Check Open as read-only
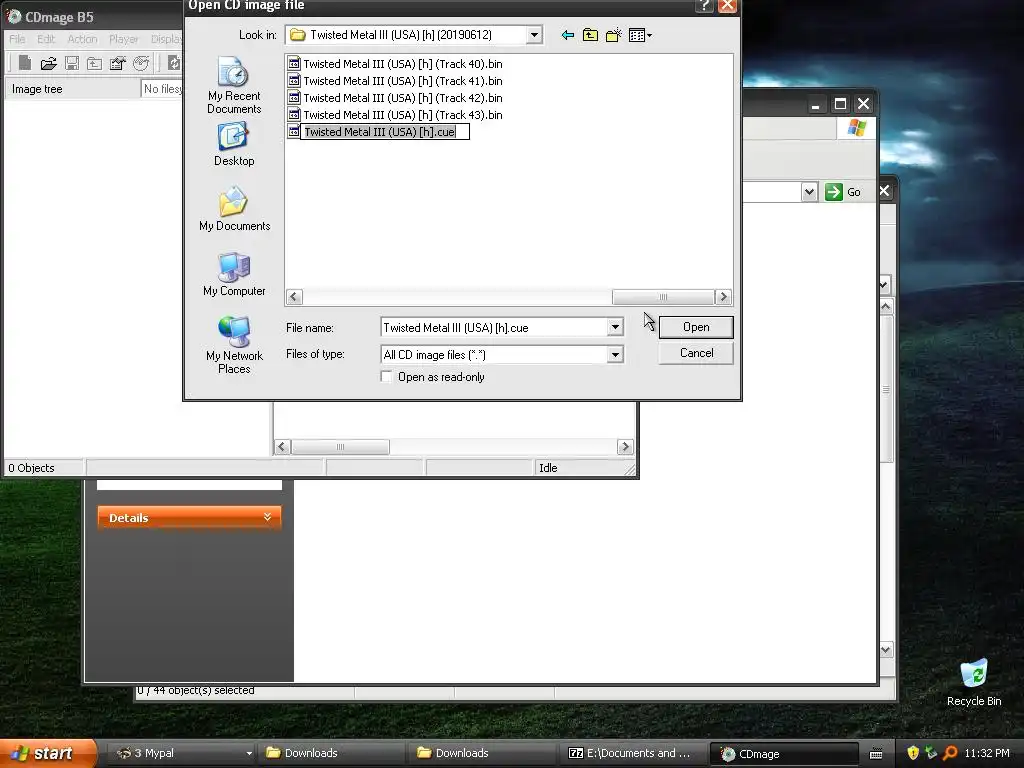Viewport: 1024px width, 768px height. (387, 377)
